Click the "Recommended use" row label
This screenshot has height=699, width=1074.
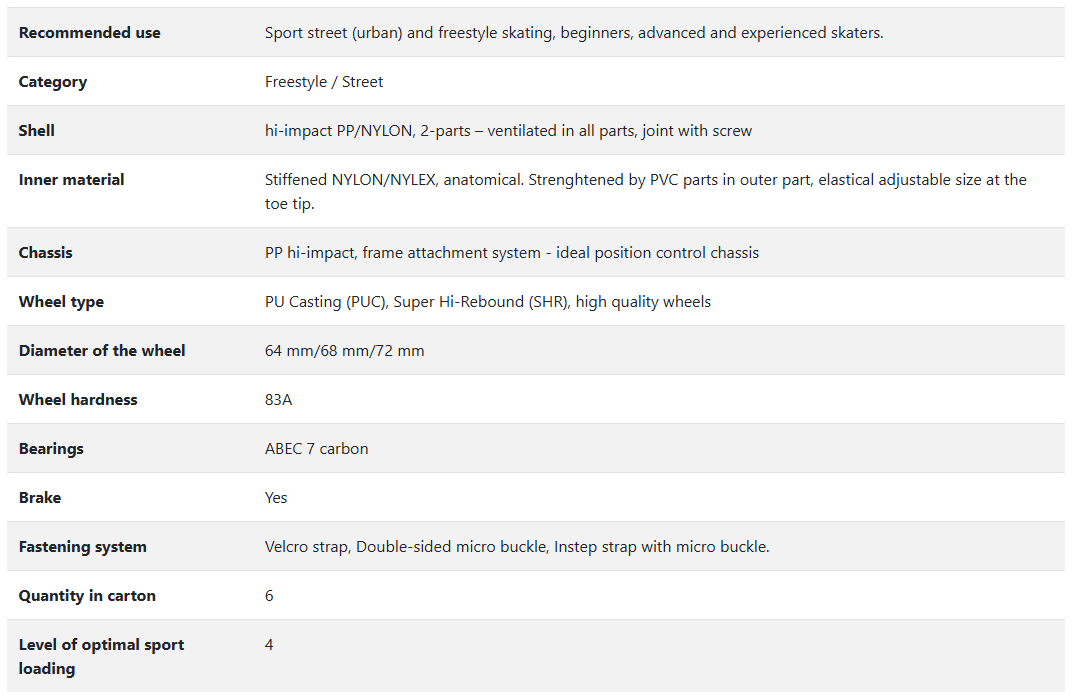click(x=90, y=33)
